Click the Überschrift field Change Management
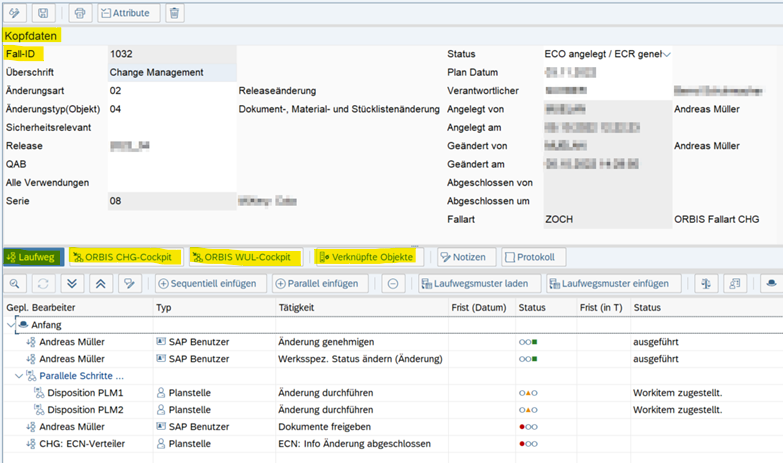 click(172, 72)
